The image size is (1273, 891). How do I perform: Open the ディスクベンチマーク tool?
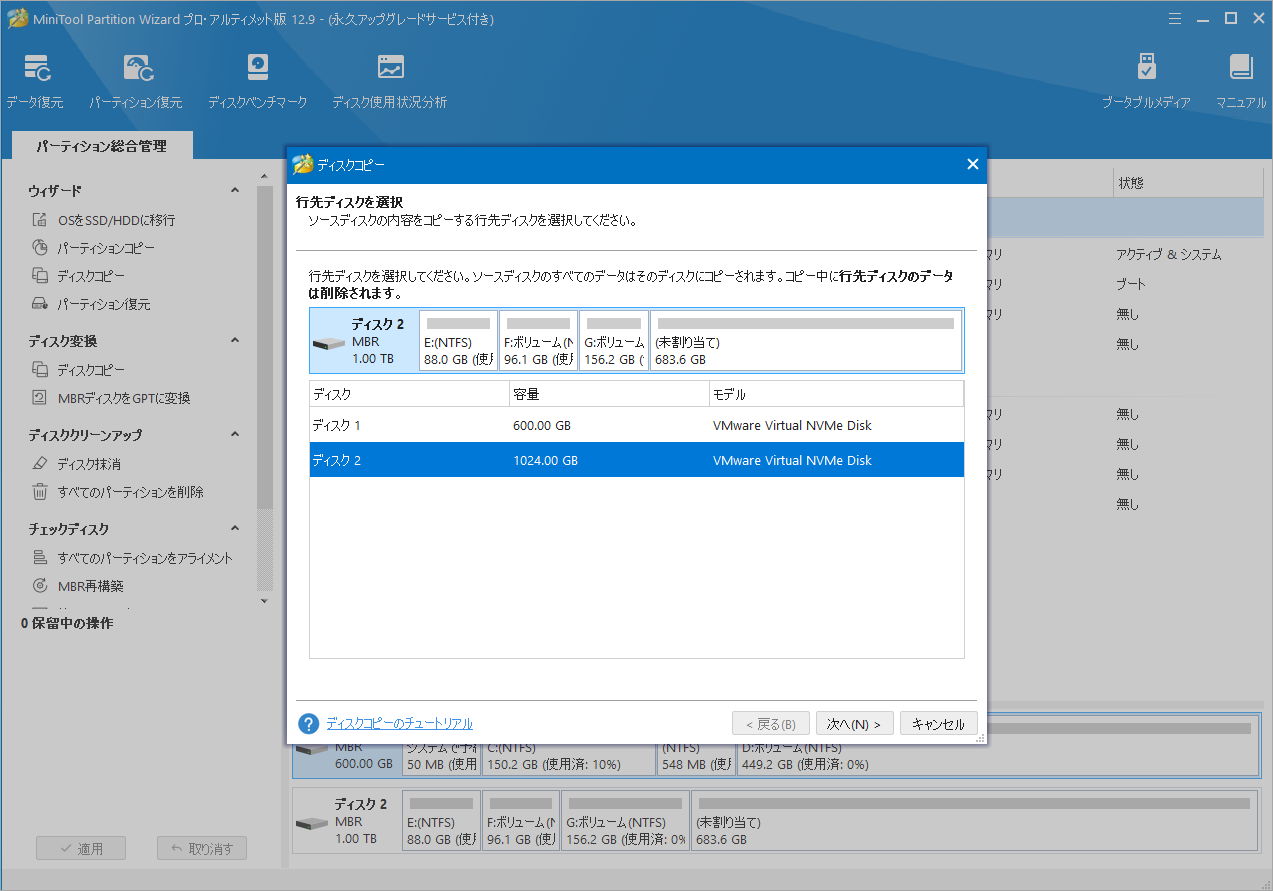point(257,82)
